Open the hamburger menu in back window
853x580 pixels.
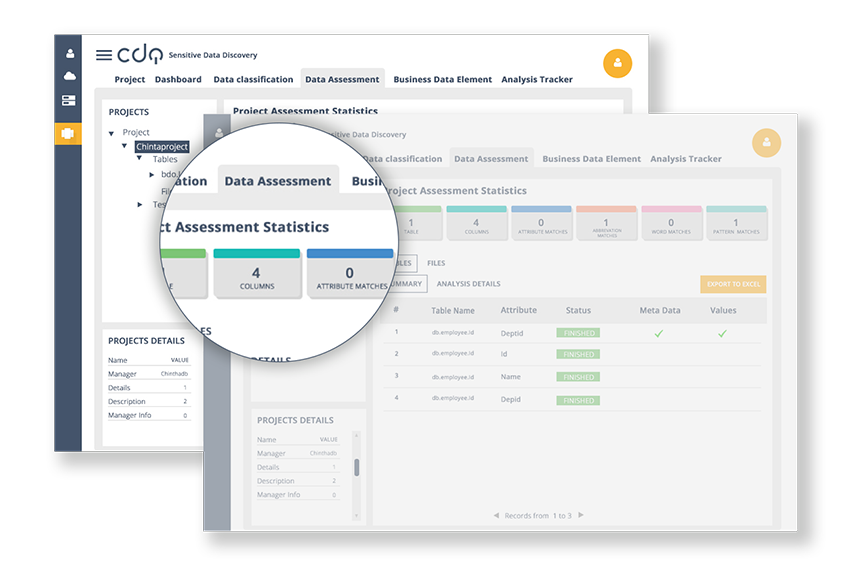tap(104, 55)
